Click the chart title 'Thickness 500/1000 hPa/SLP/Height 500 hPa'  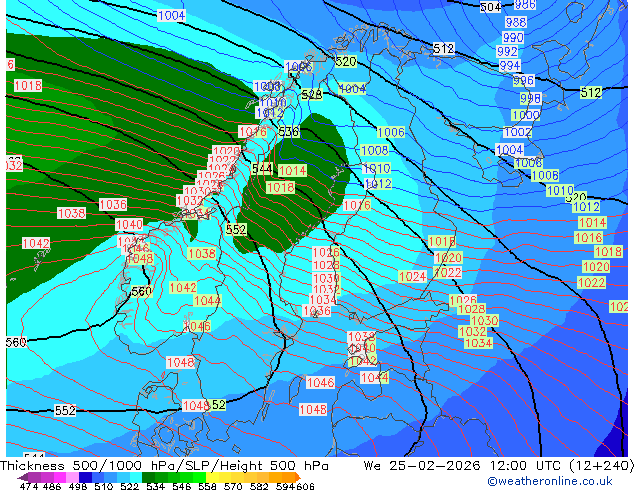[164, 465]
